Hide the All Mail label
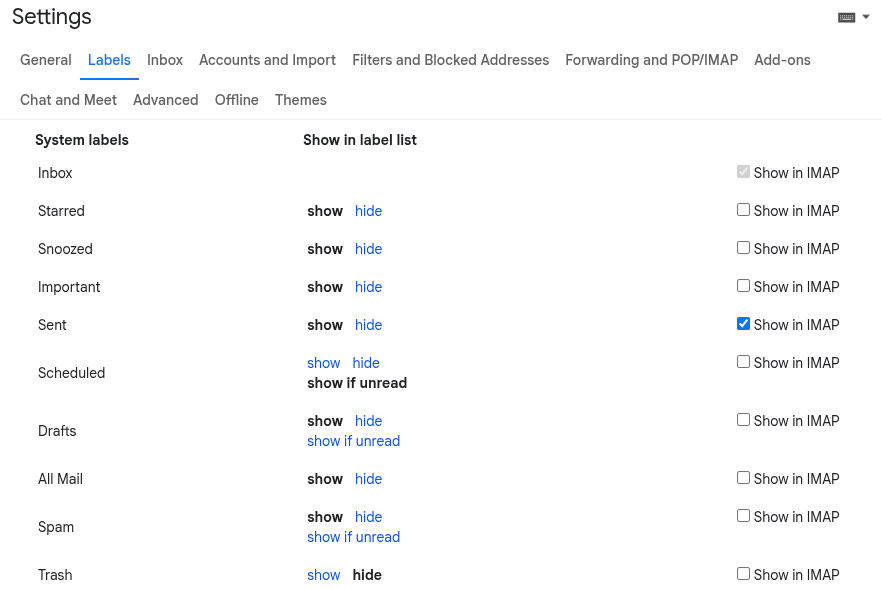Screen dimensions: 882x589 (368, 479)
